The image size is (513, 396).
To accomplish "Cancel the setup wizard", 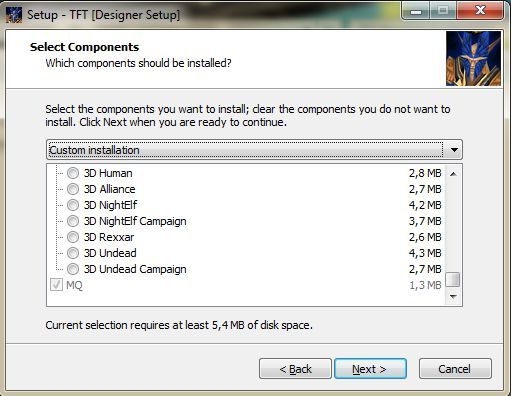I will (455, 369).
